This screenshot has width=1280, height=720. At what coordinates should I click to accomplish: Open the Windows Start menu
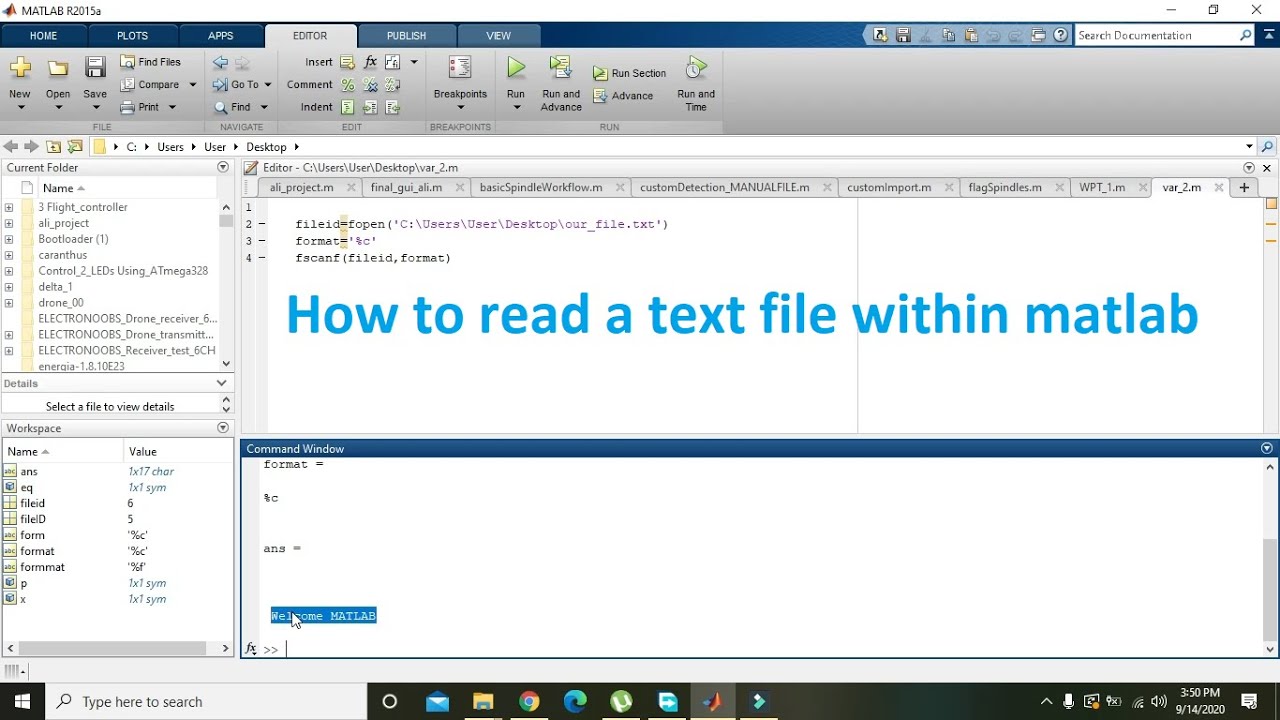22,701
